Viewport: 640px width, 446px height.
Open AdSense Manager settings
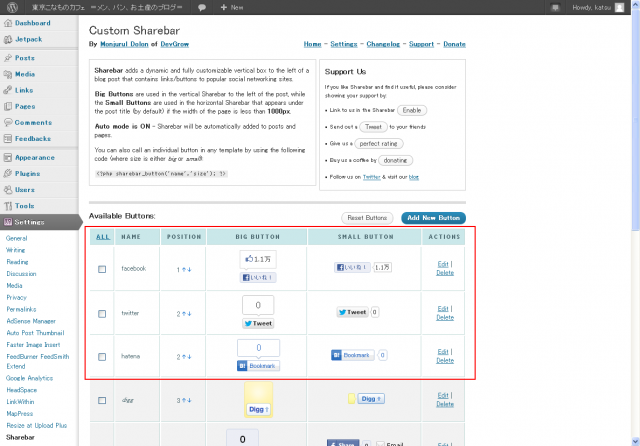pos(31,321)
